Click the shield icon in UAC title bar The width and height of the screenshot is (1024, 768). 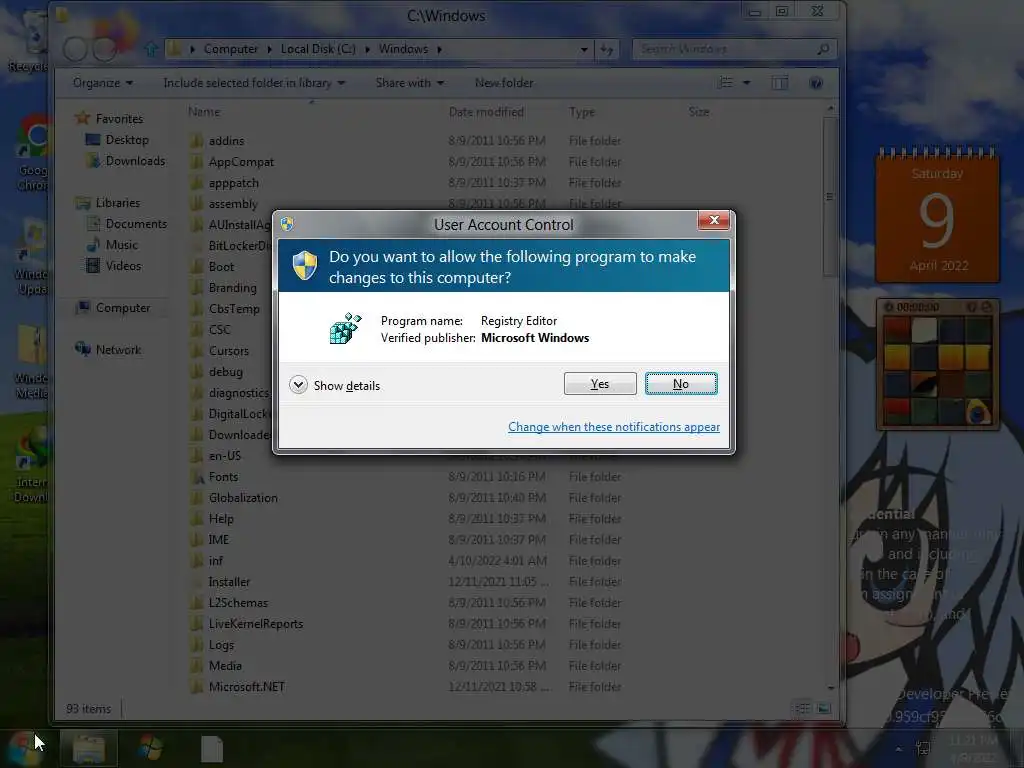point(287,224)
